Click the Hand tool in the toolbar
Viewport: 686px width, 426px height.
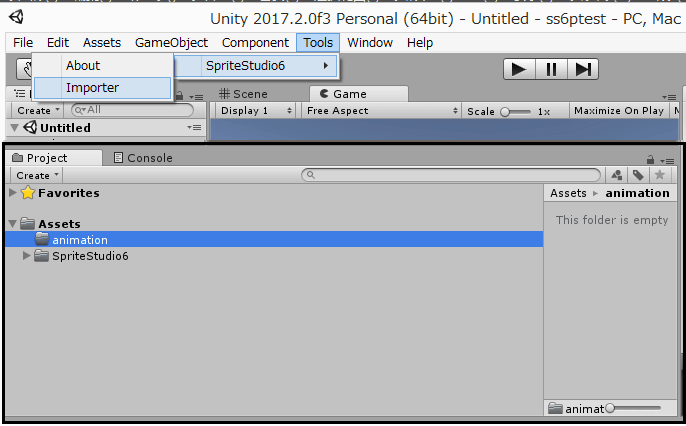(25, 69)
